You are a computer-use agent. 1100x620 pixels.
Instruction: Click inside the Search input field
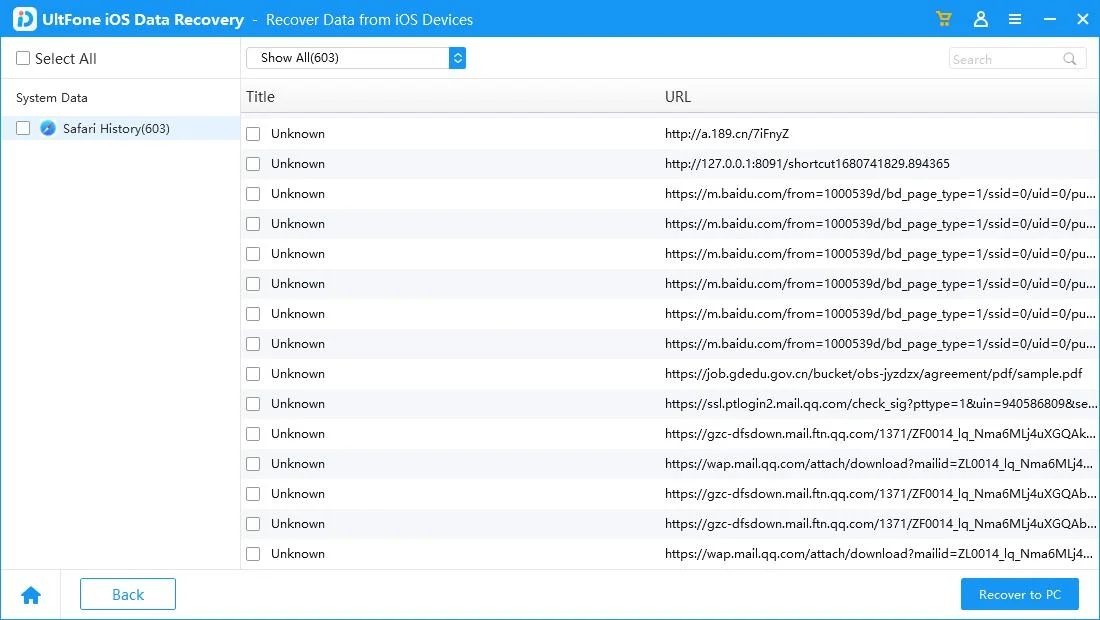coord(1003,59)
